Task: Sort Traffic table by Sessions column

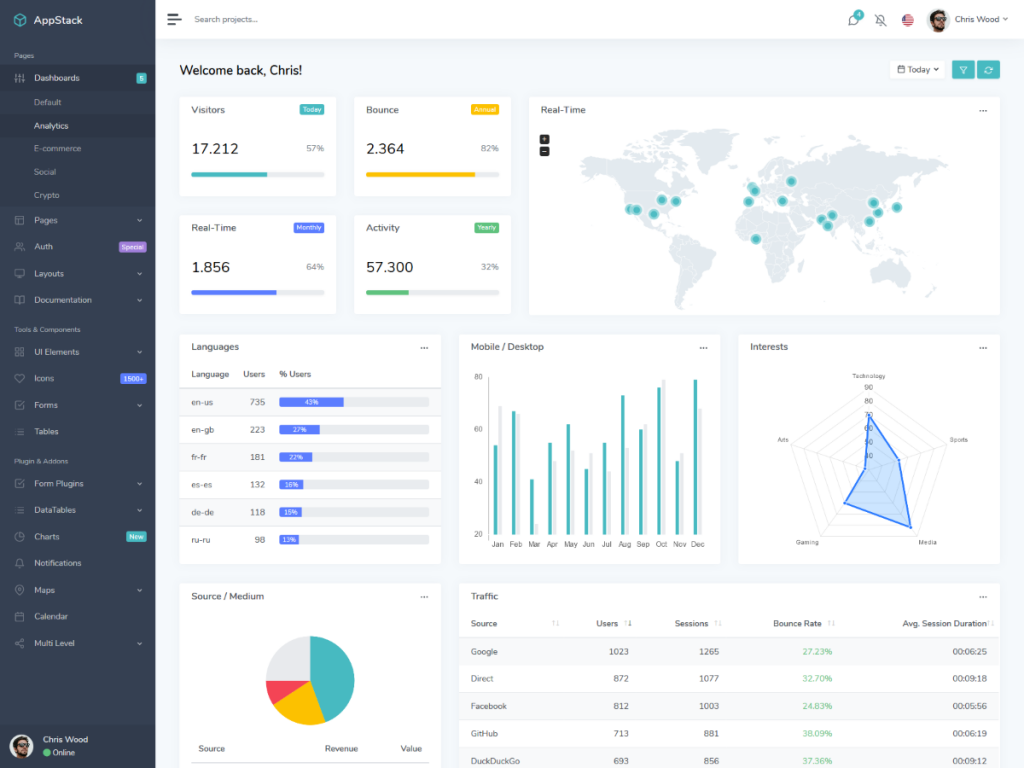Action: tap(697, 624)
